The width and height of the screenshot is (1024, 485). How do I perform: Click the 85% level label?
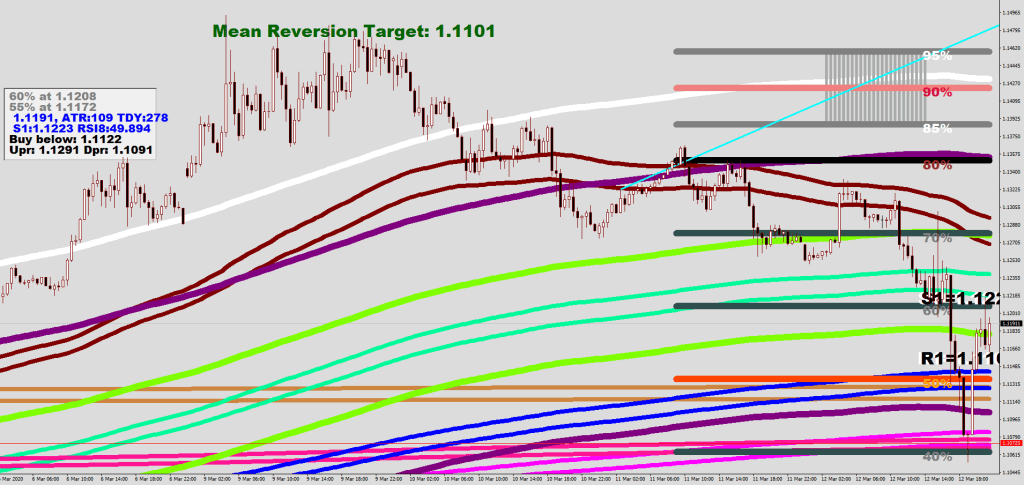(936, 128)
